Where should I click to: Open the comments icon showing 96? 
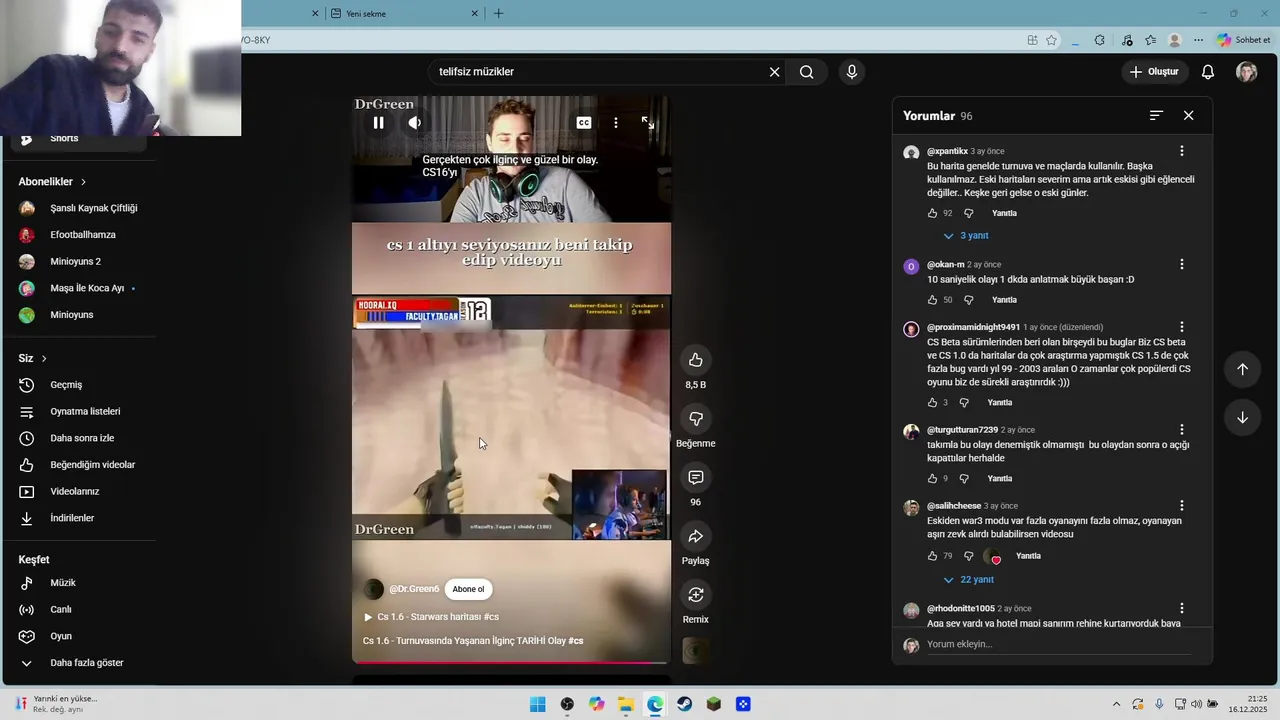pyautogui.click(x=696, y=477)
